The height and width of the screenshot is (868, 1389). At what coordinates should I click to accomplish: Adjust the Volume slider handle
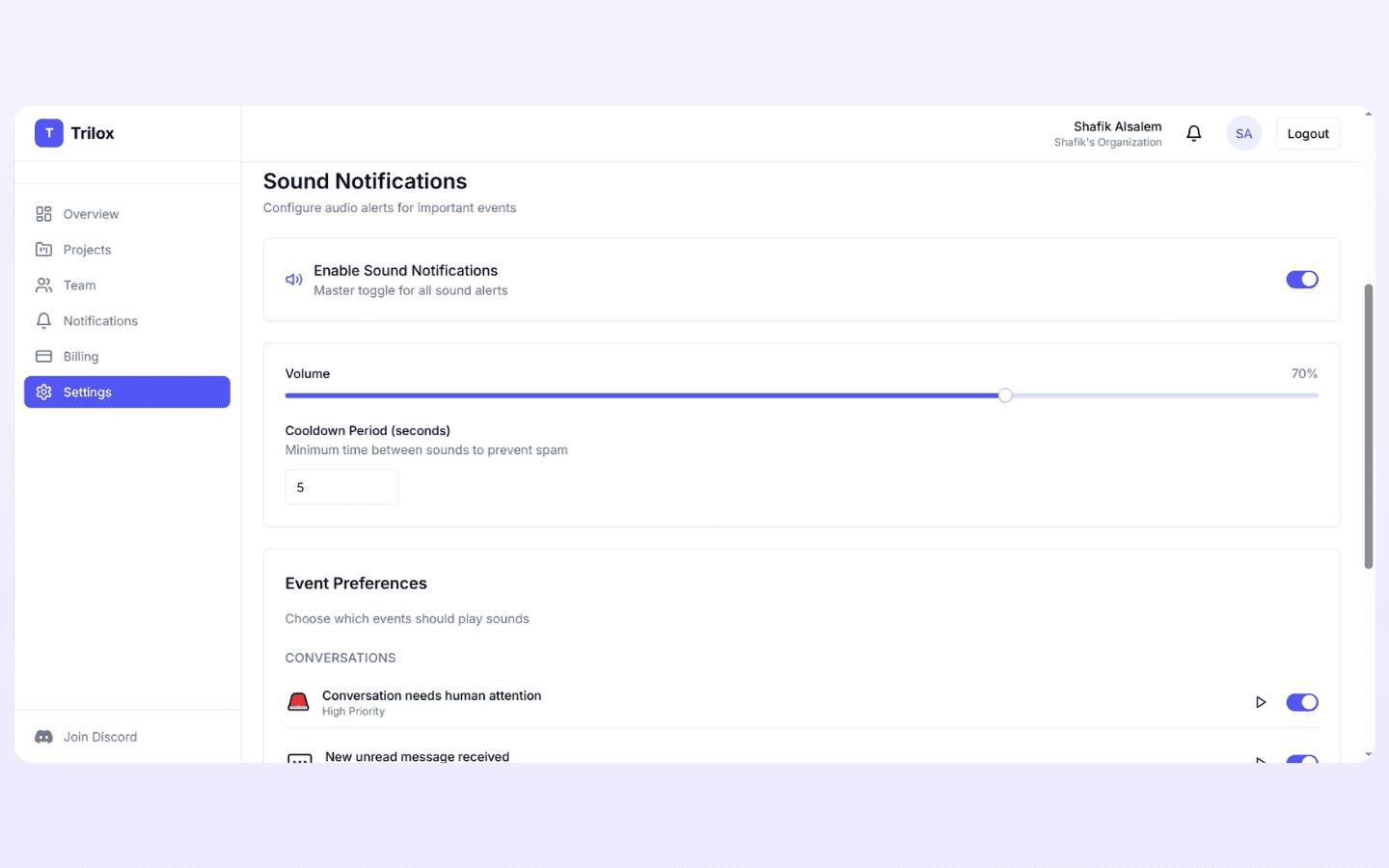[1005, 395]
